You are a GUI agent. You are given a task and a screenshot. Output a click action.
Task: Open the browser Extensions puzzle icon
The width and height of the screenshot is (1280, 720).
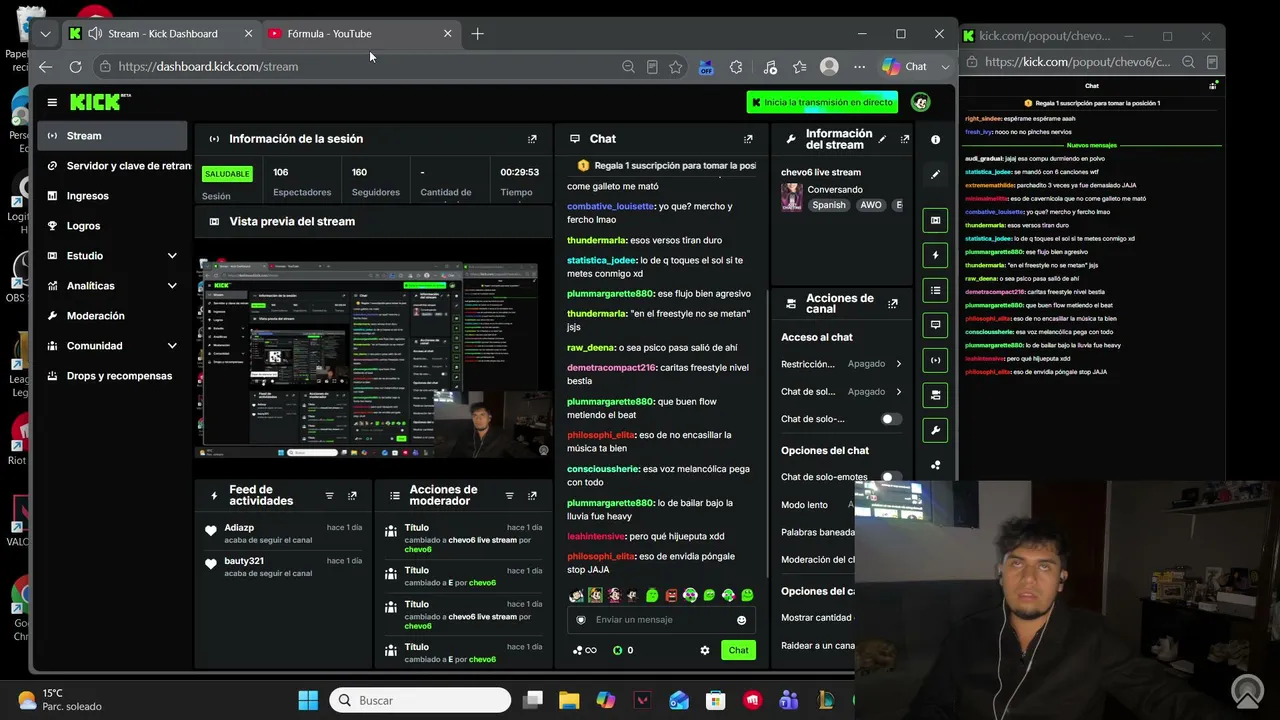click(x=737, y=67)
